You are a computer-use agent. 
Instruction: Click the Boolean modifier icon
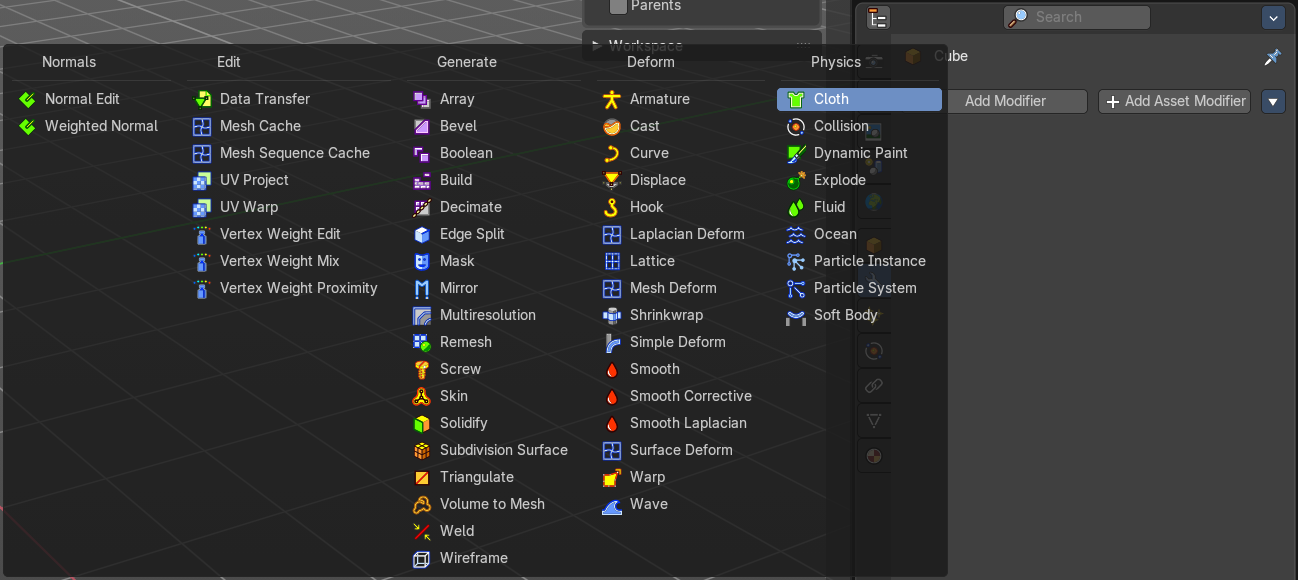tap(422, 153)
